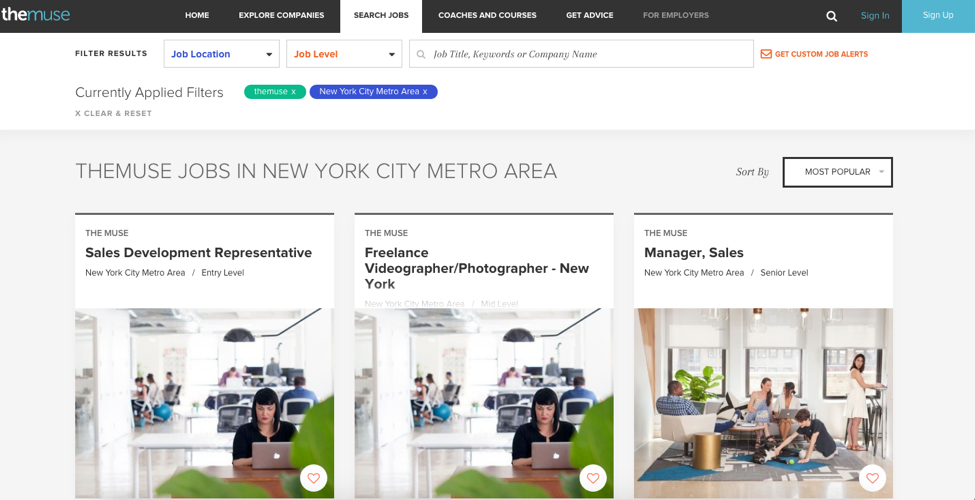Open the Job Level dropdown
Viewport: 975px width, 500px height.
(344, 54)
